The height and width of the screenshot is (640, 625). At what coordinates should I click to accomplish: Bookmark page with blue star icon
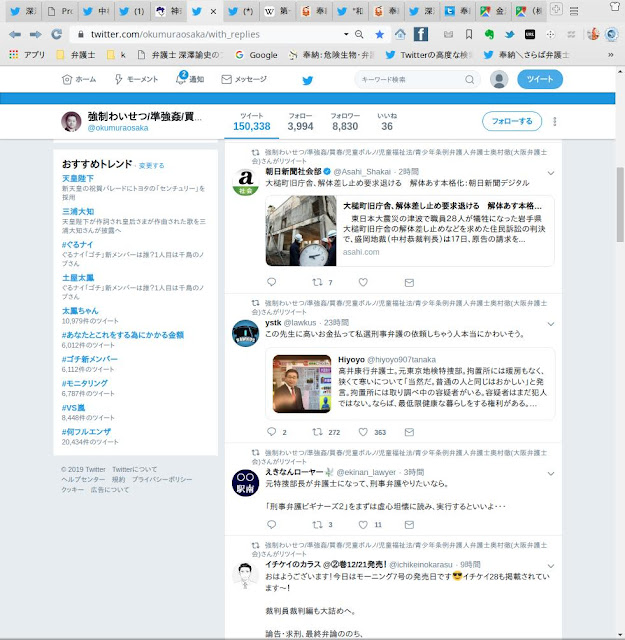[x=380, y=35]
